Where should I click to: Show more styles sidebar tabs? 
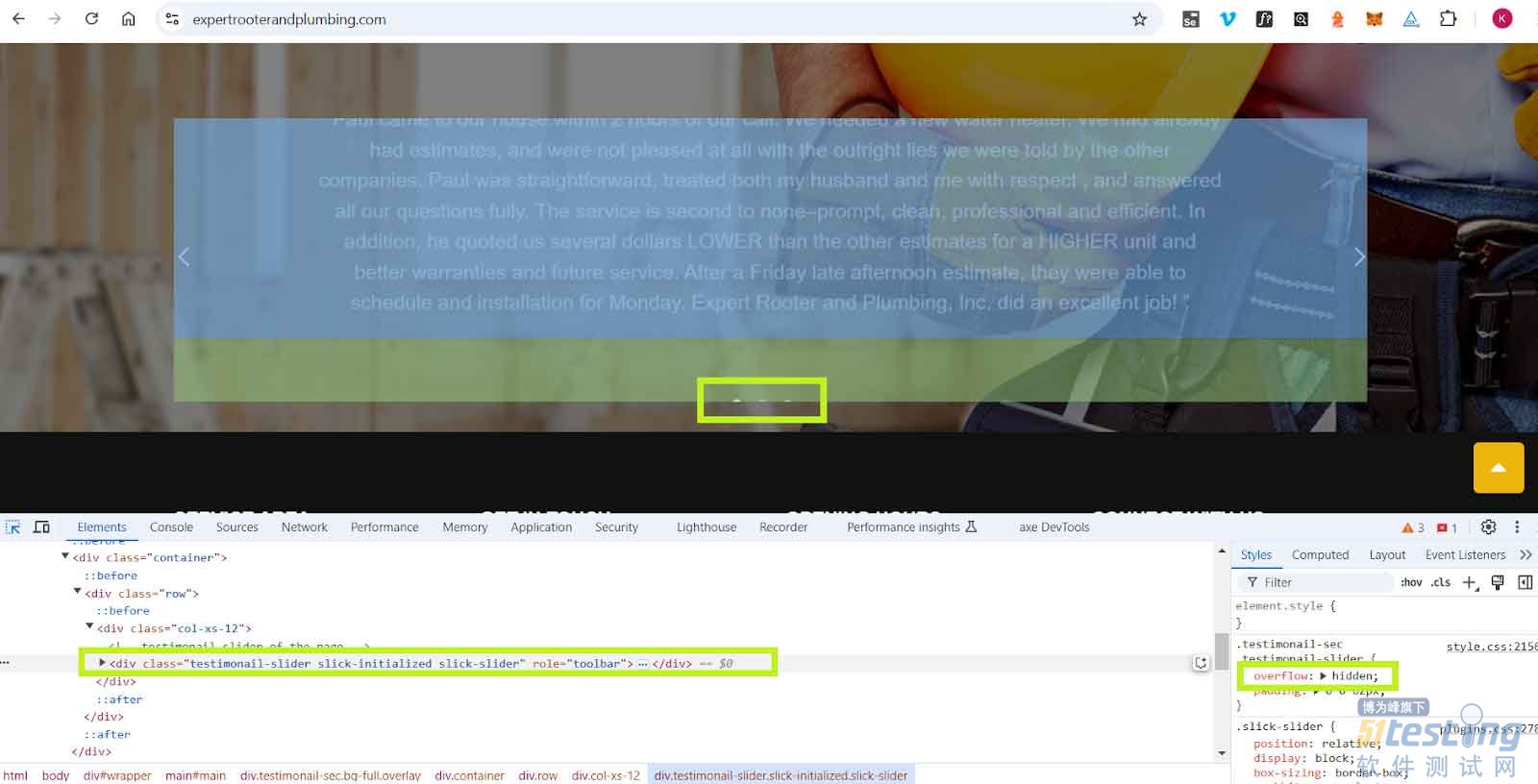pos(1526,555)
